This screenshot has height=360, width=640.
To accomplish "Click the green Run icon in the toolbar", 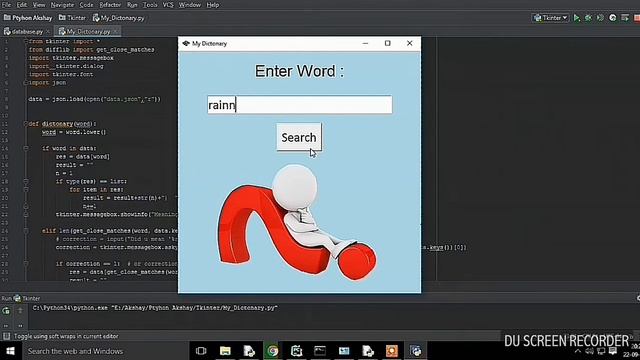I will click(x=577, y=18).
